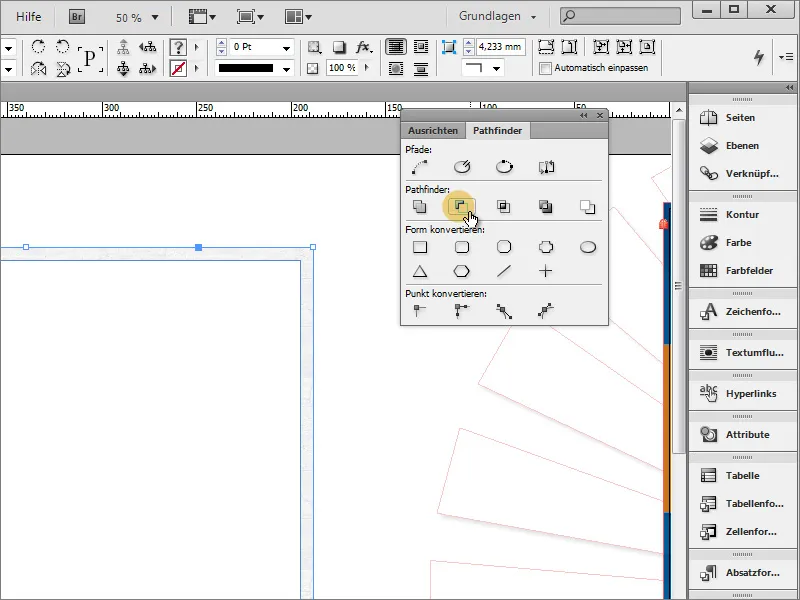Click the Close Path icon under Pfade
Image resolution: width=800 pixels, height=600 pixels.
coord(504,167)
